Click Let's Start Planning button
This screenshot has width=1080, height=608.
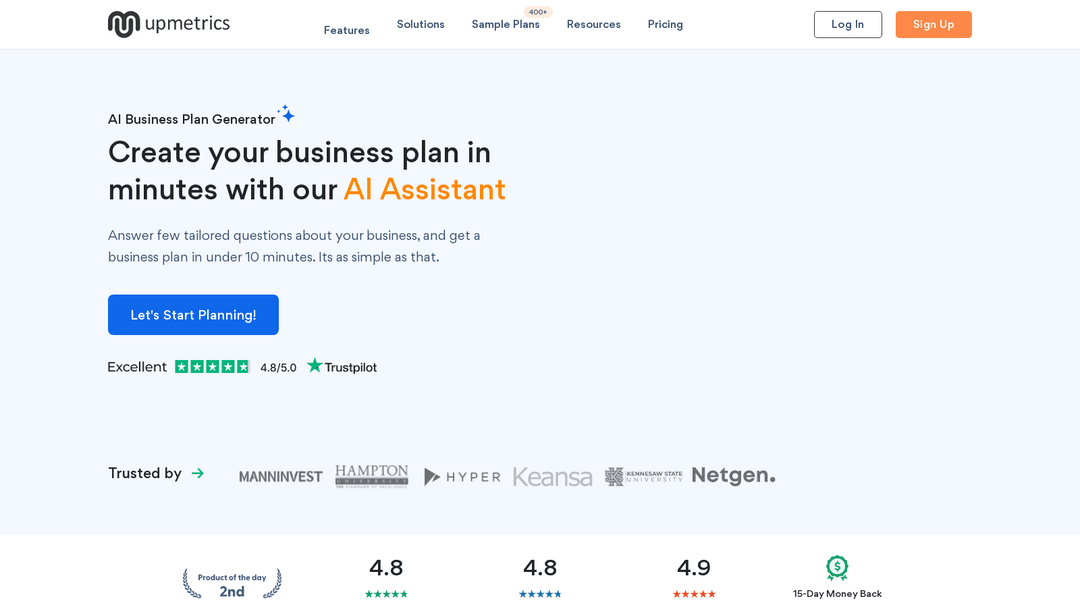pyautogui.click(x=193, y=315)
